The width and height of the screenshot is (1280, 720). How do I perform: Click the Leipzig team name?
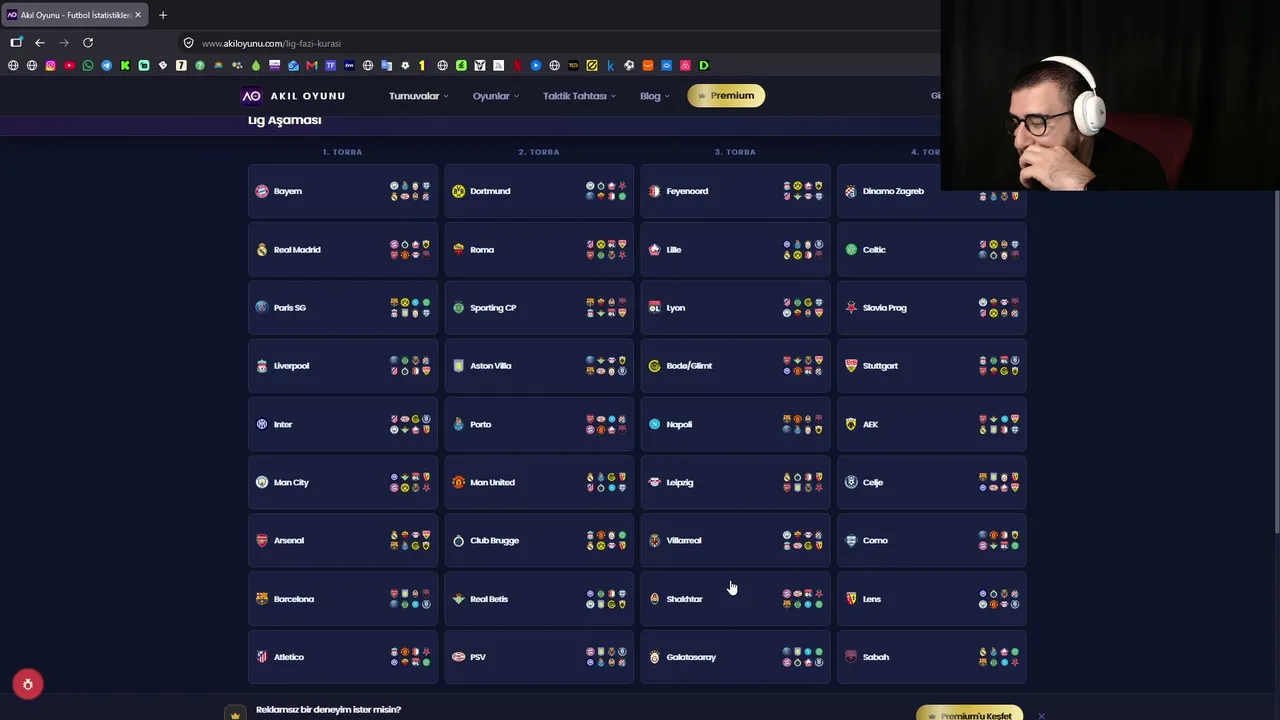(x=680, y=482)
